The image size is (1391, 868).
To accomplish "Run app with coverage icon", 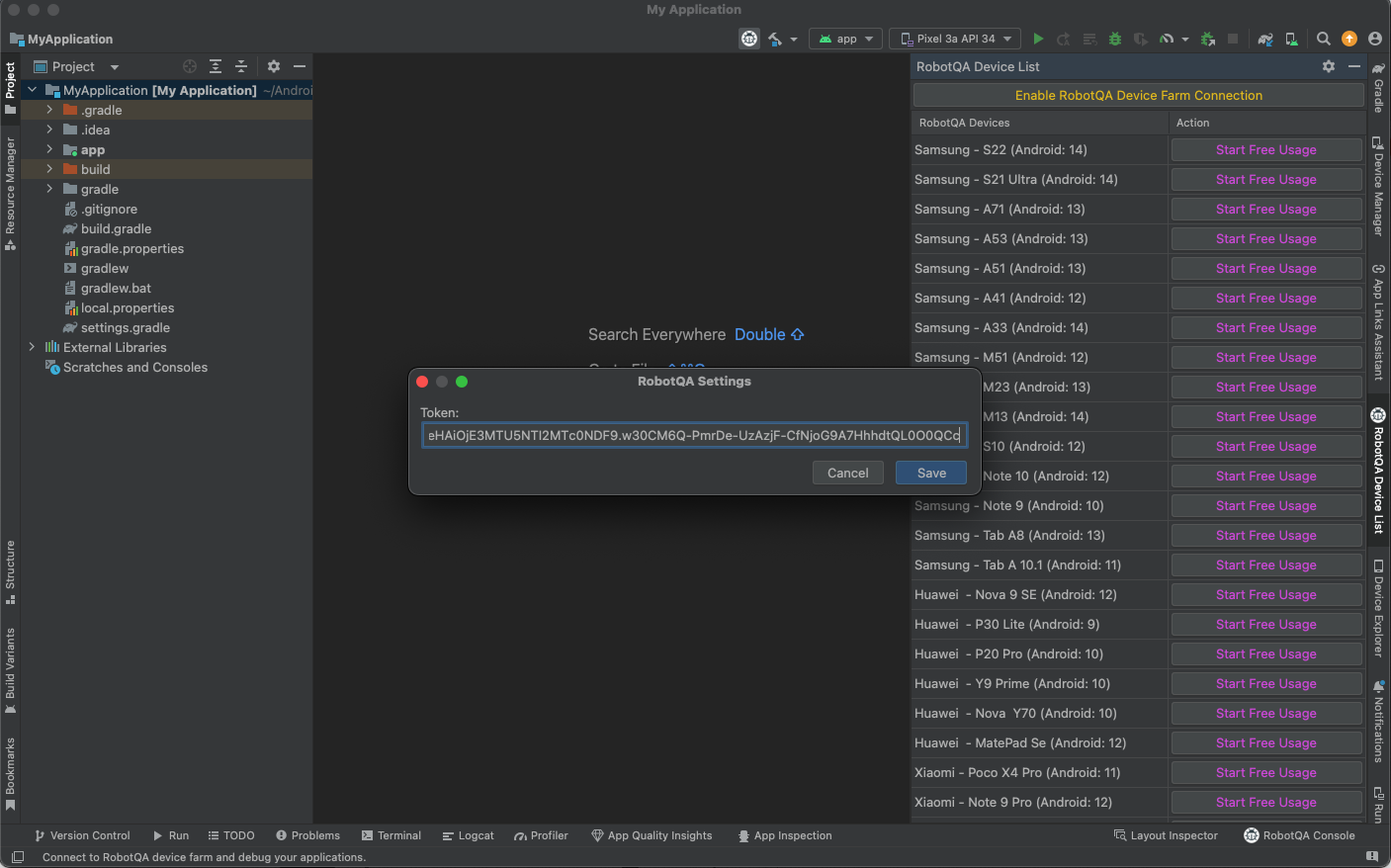I will pos(1141,39).
